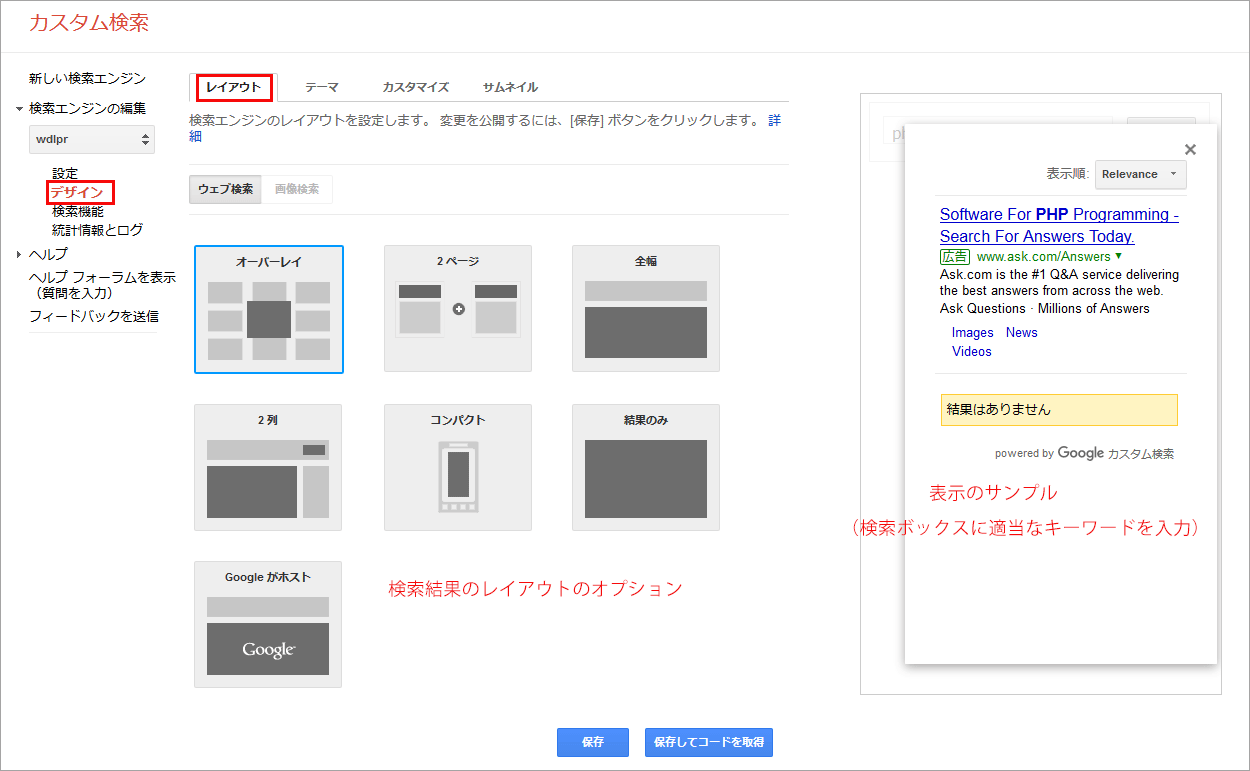Open the Software For PHP Programming ad link
Viewport: 1250px width, 771px height.
[x=1059, y=225]
